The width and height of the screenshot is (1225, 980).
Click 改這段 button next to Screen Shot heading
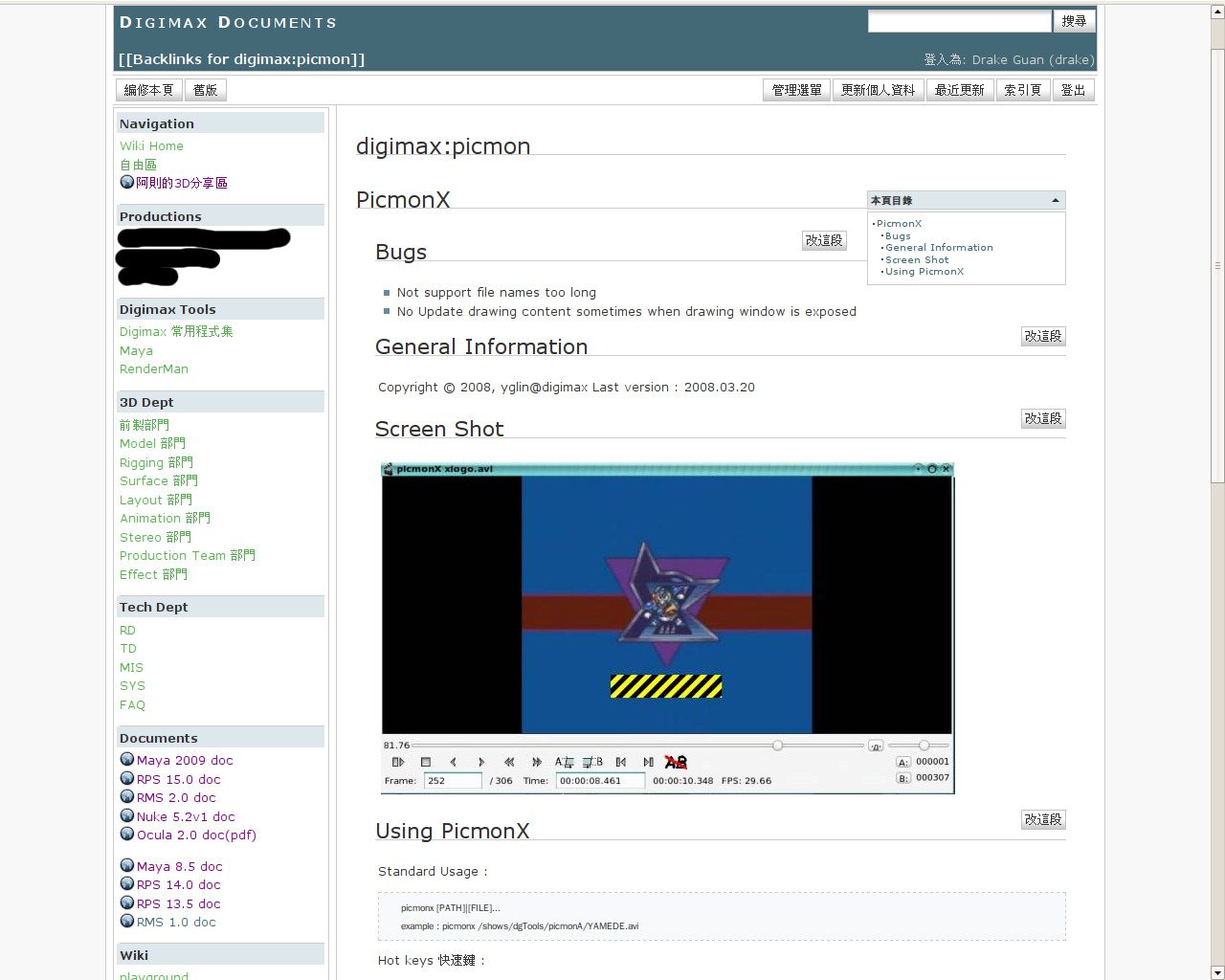[1043, 418]
